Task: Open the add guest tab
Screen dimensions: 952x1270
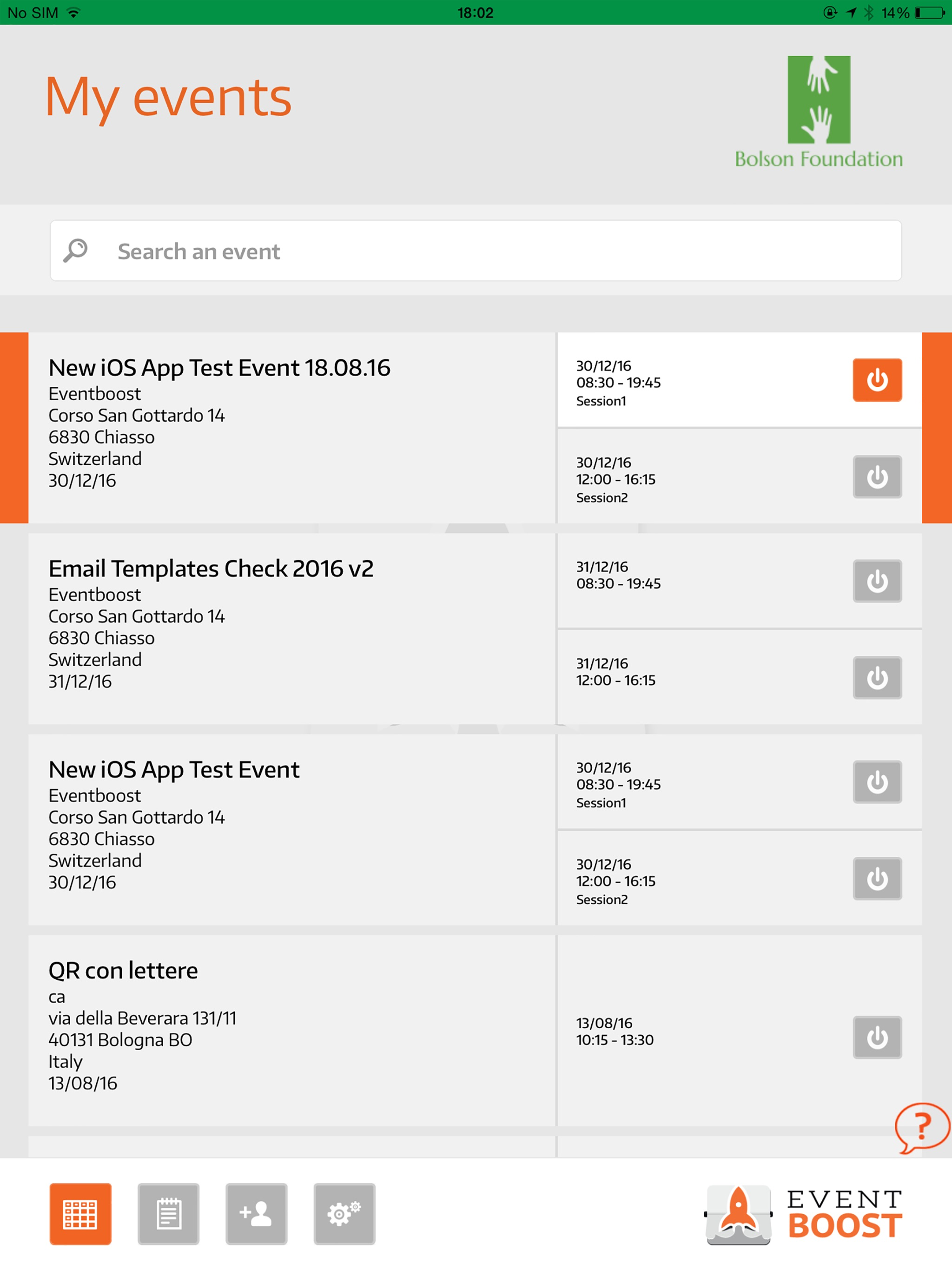Action: pos(256,1214)
